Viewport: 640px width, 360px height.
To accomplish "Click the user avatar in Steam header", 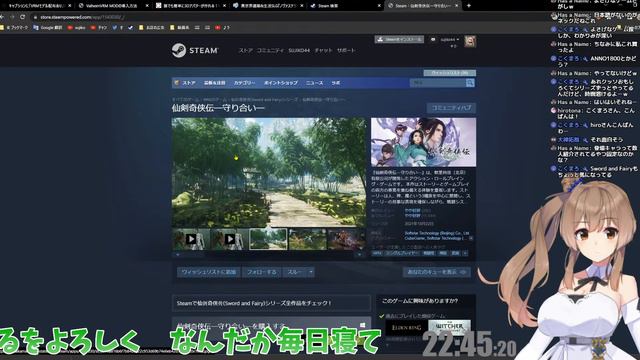I will 470,41.
